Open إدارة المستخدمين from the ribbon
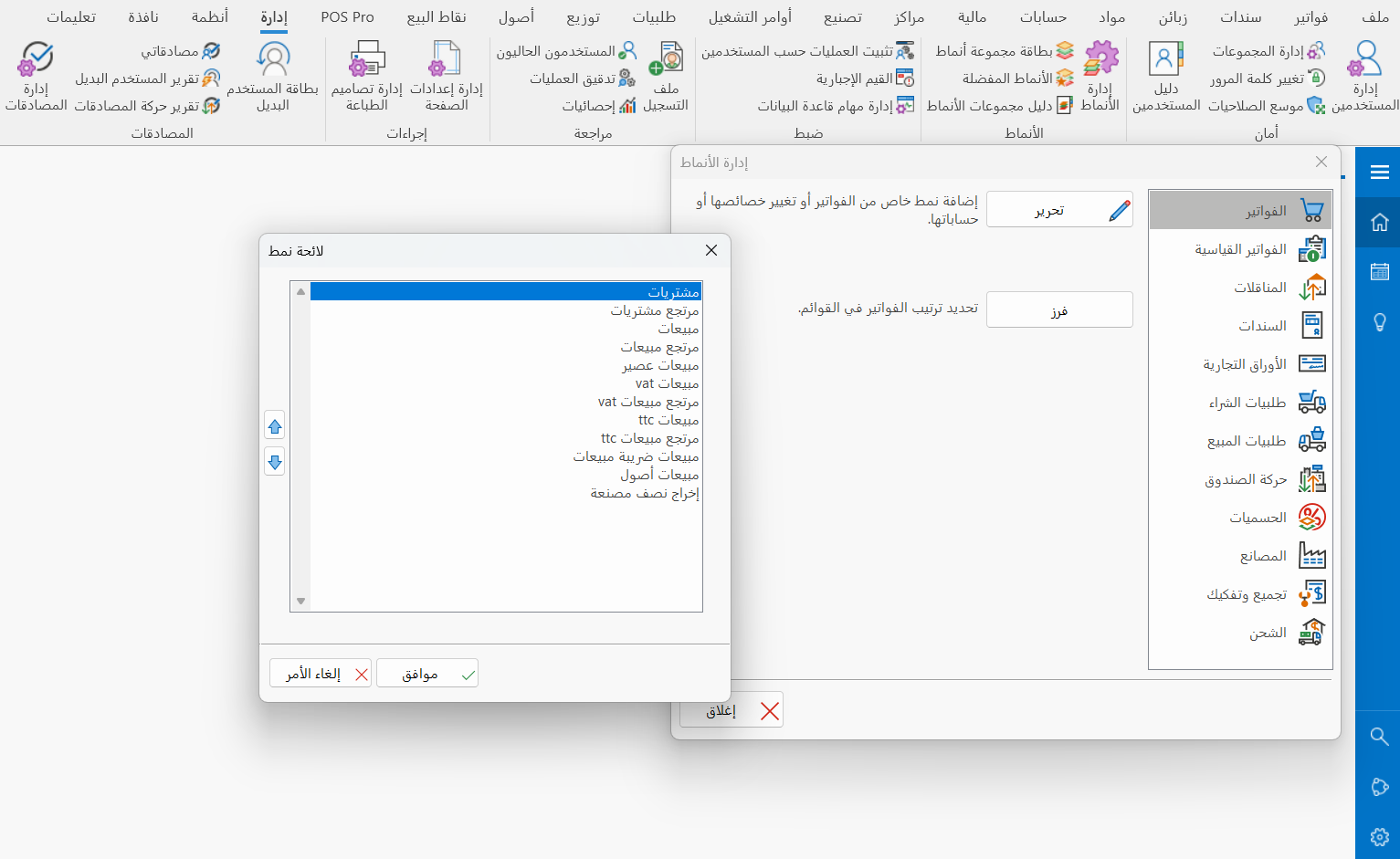Viewport: 1400px width, 859px height. (1364, 78)
